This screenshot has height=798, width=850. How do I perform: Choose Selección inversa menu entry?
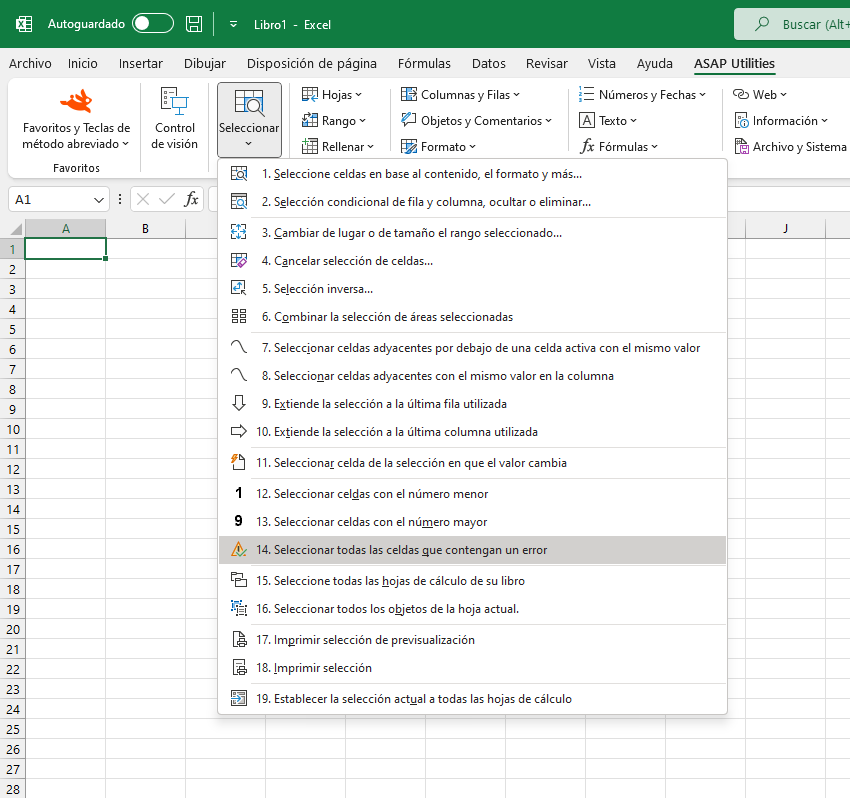click(472, 288)
